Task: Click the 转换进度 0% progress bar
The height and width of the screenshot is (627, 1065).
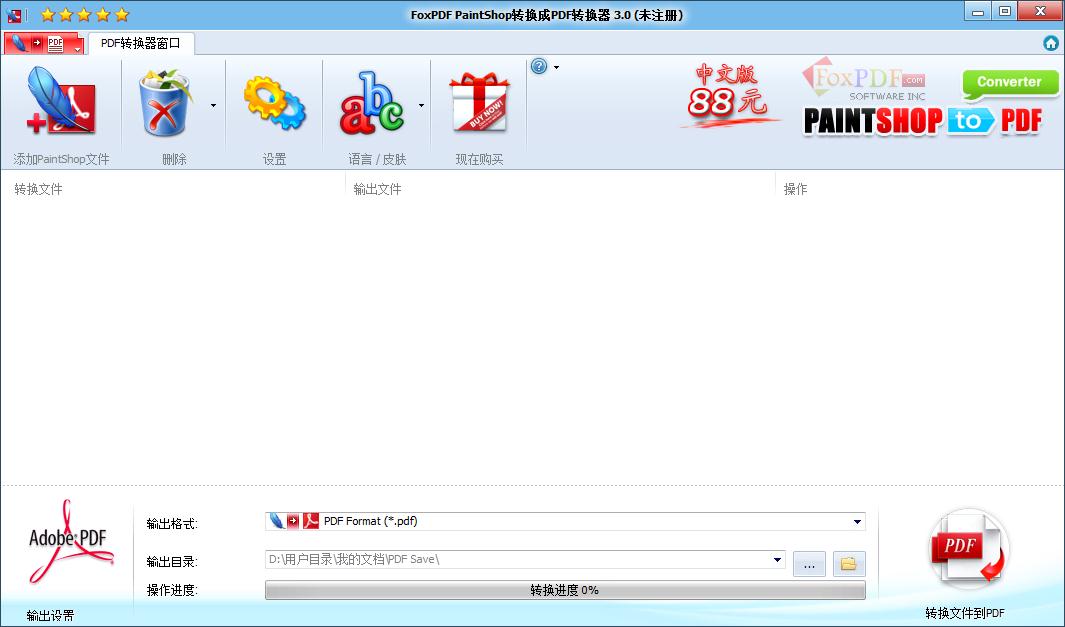Action: (565, 589)
